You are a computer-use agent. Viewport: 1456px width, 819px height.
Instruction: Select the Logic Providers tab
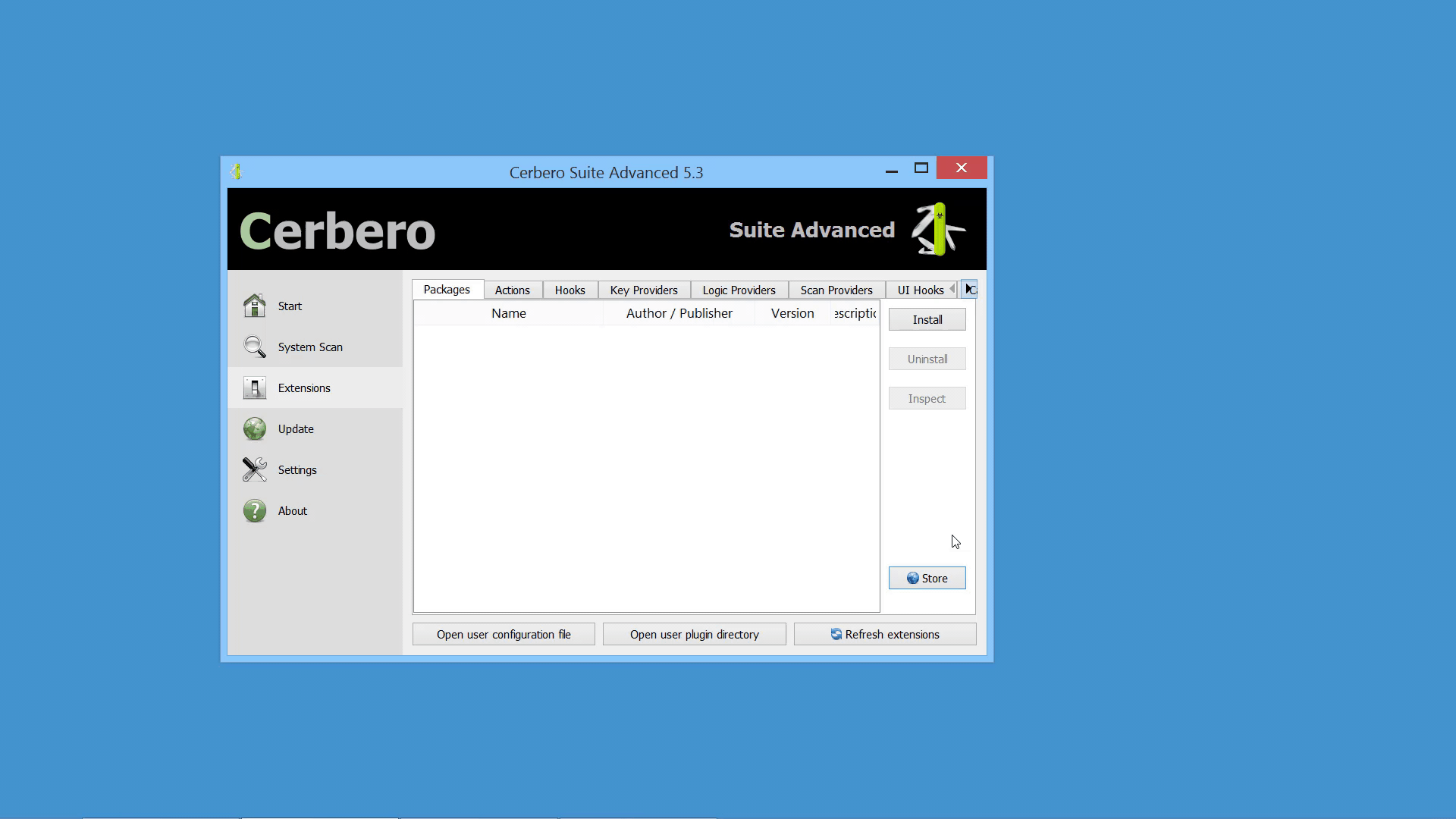pyautogui.click(x=739, y=289)
